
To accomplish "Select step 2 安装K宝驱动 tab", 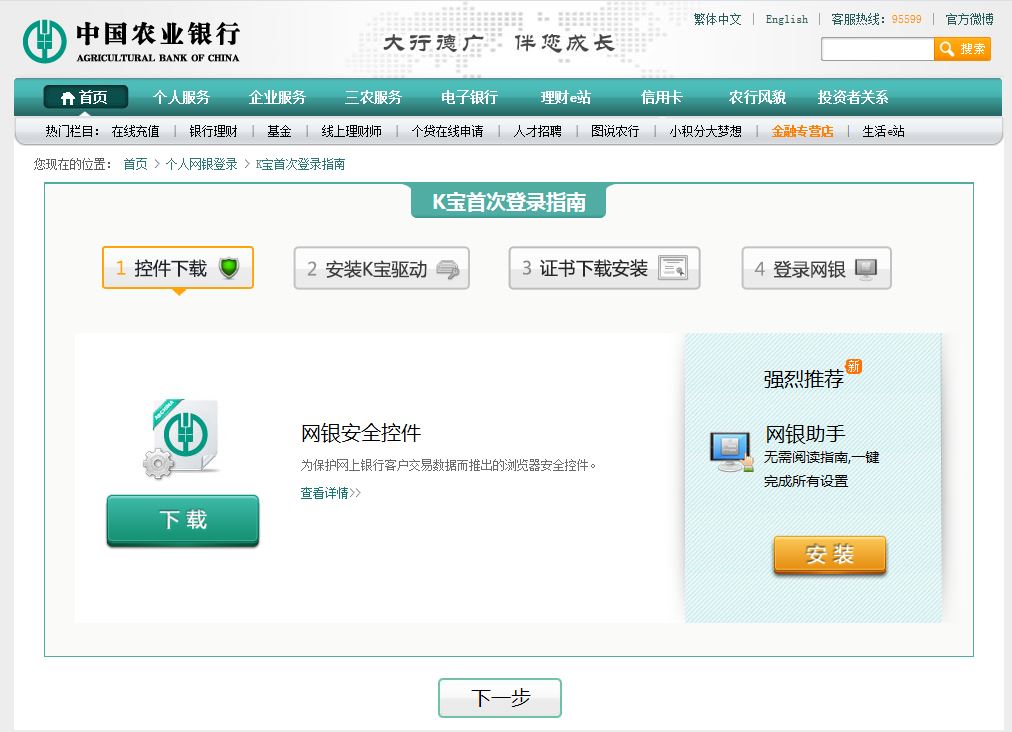I will tap(381, 269).
